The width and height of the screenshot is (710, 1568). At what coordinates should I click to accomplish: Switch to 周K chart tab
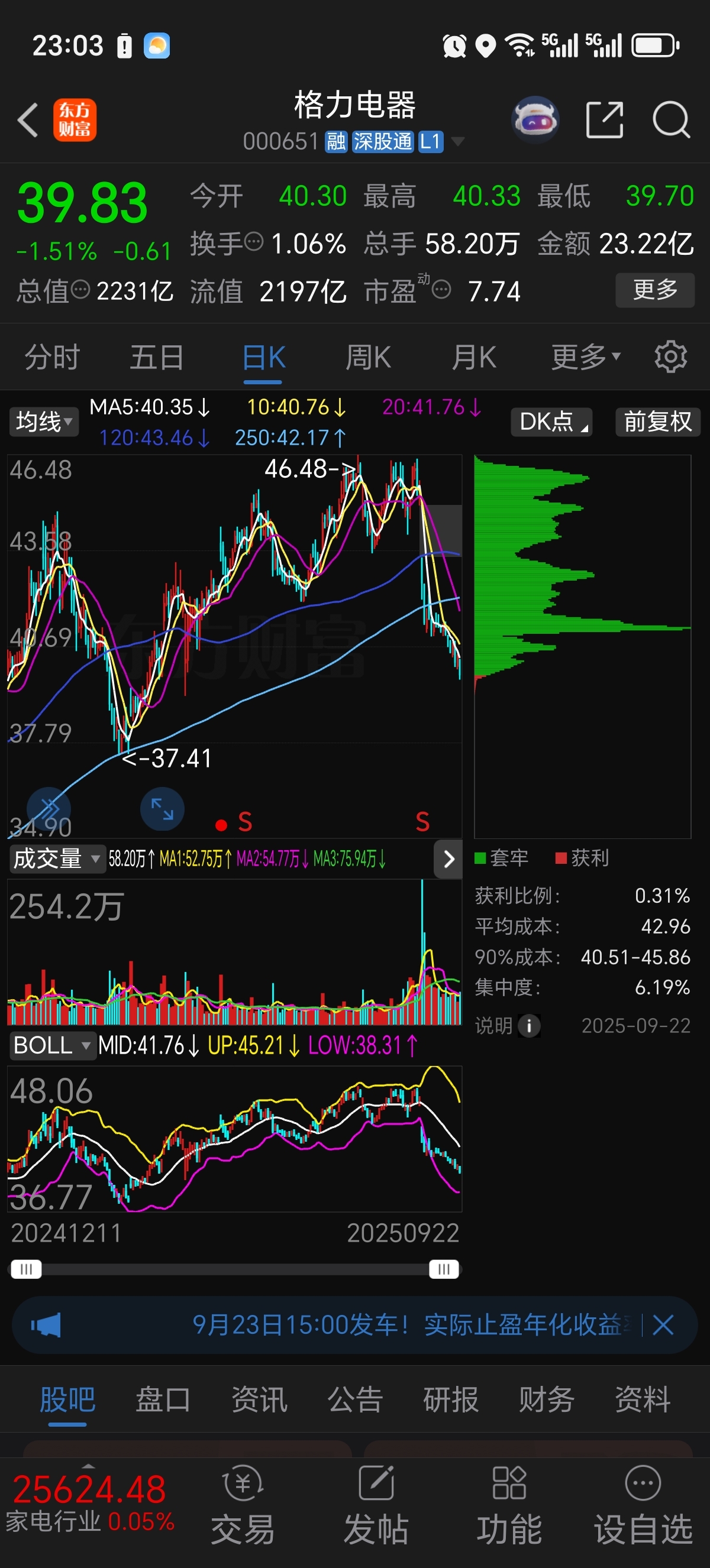coord(369,357)
